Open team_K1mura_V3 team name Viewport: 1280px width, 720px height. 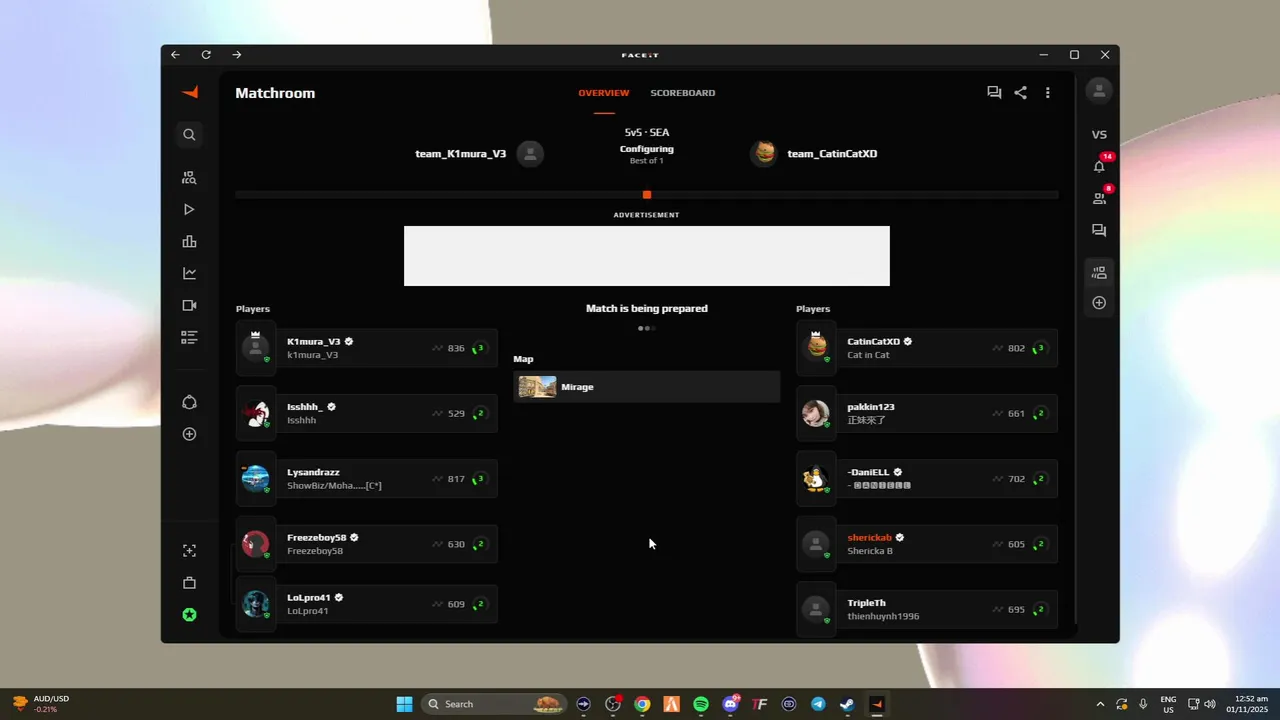(x=461, y=154)
